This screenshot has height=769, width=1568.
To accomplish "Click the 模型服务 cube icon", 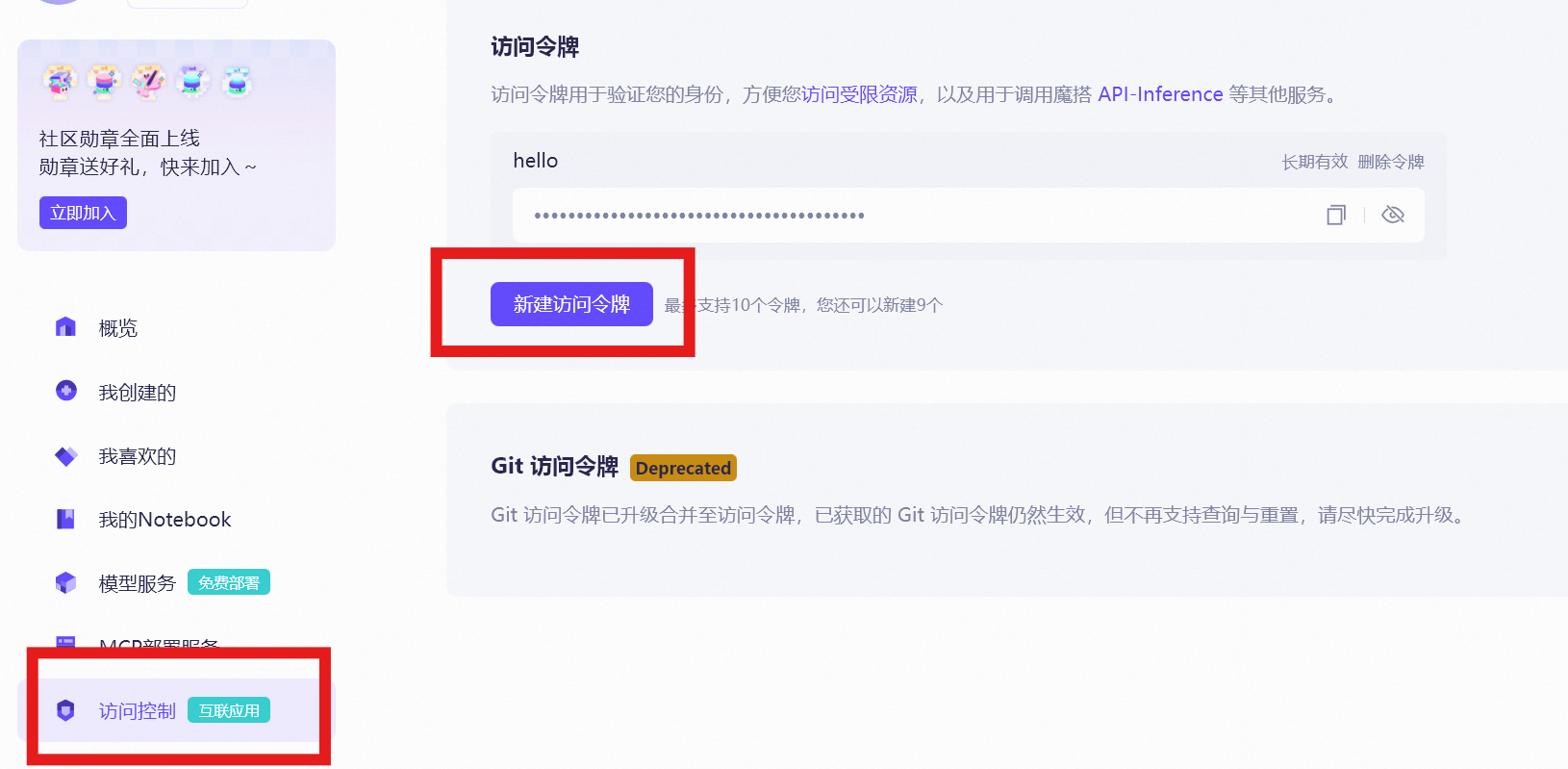I will point(65,582).
